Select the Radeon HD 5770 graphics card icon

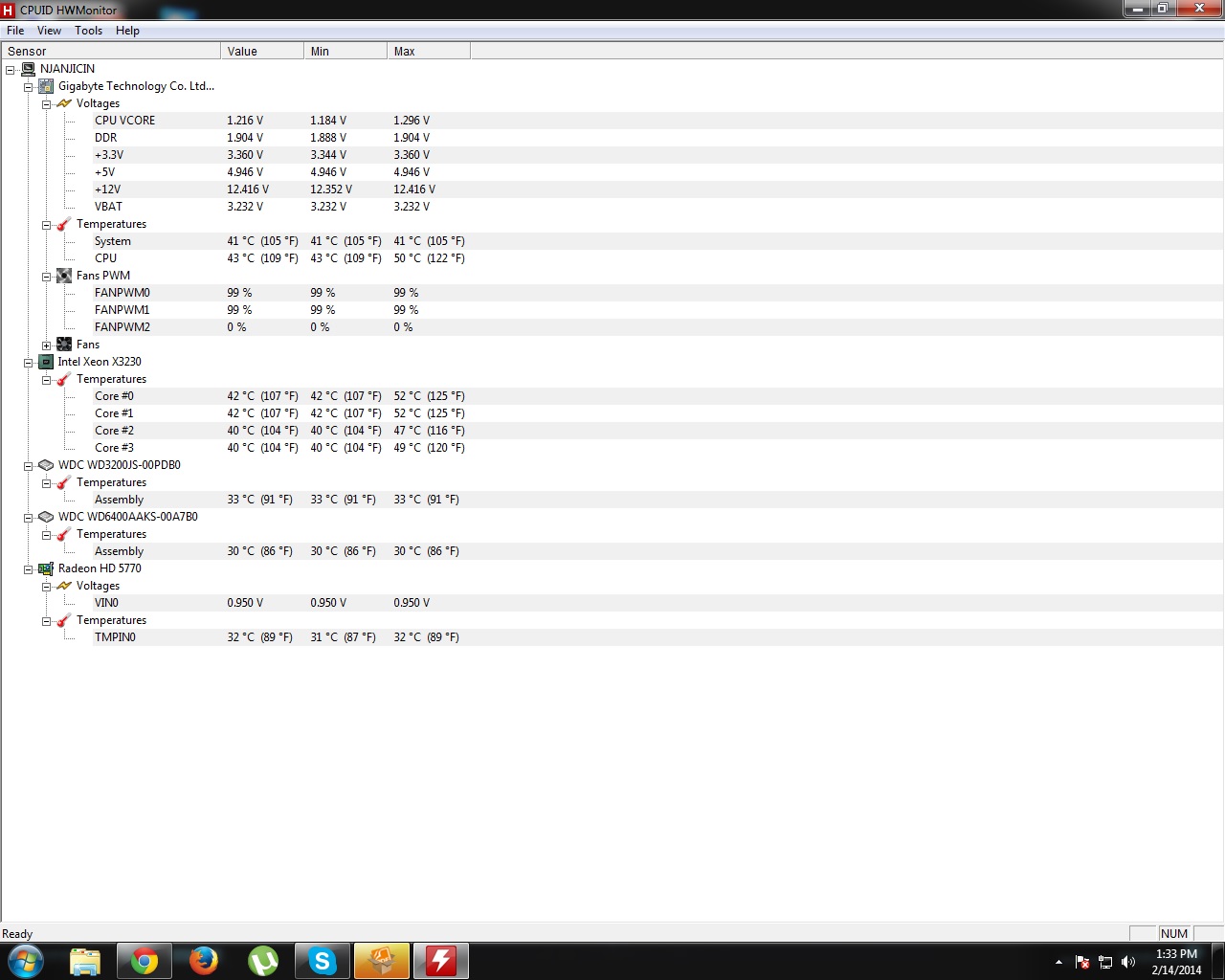pyautogui.click(x=46, y=568)
